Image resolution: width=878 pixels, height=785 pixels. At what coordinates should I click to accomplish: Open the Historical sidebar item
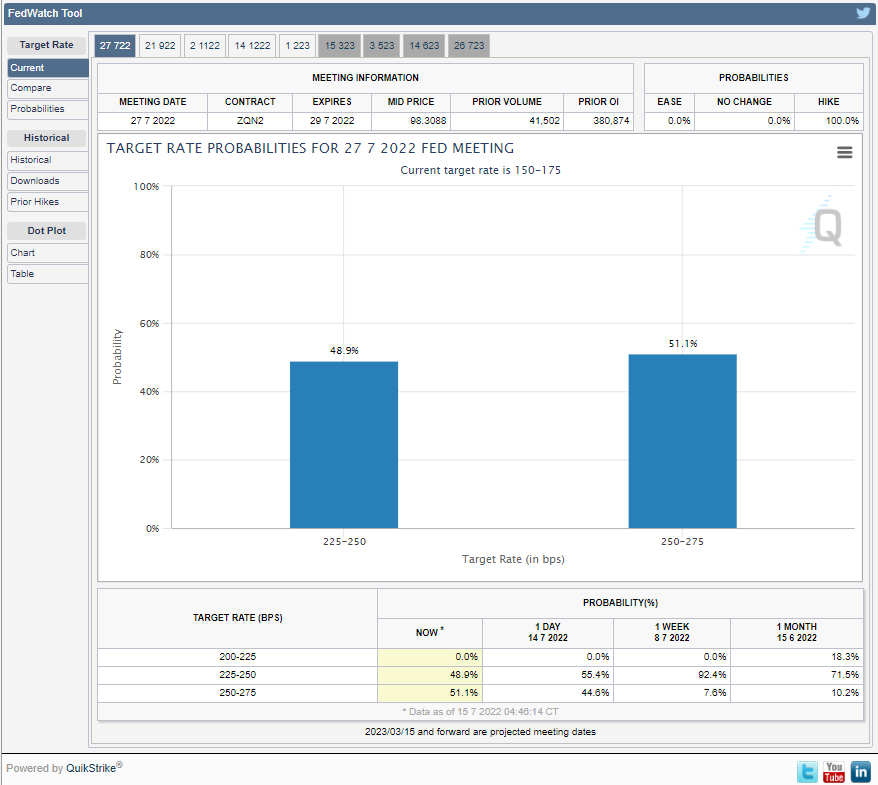47,160
